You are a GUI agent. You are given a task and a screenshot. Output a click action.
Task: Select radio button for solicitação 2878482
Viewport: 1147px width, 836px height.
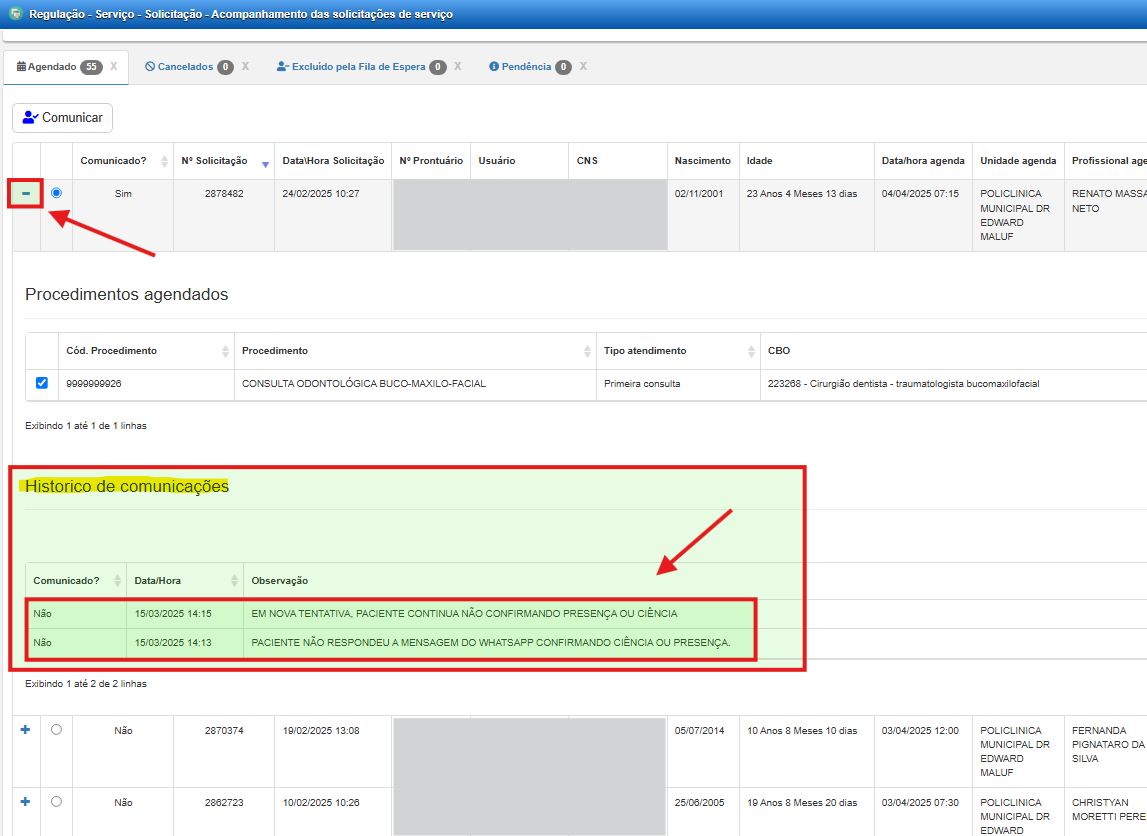(x=56, y=193)
